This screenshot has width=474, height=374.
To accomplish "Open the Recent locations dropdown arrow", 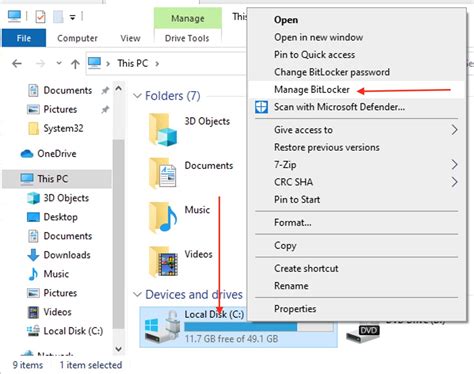I will (59, 63).
